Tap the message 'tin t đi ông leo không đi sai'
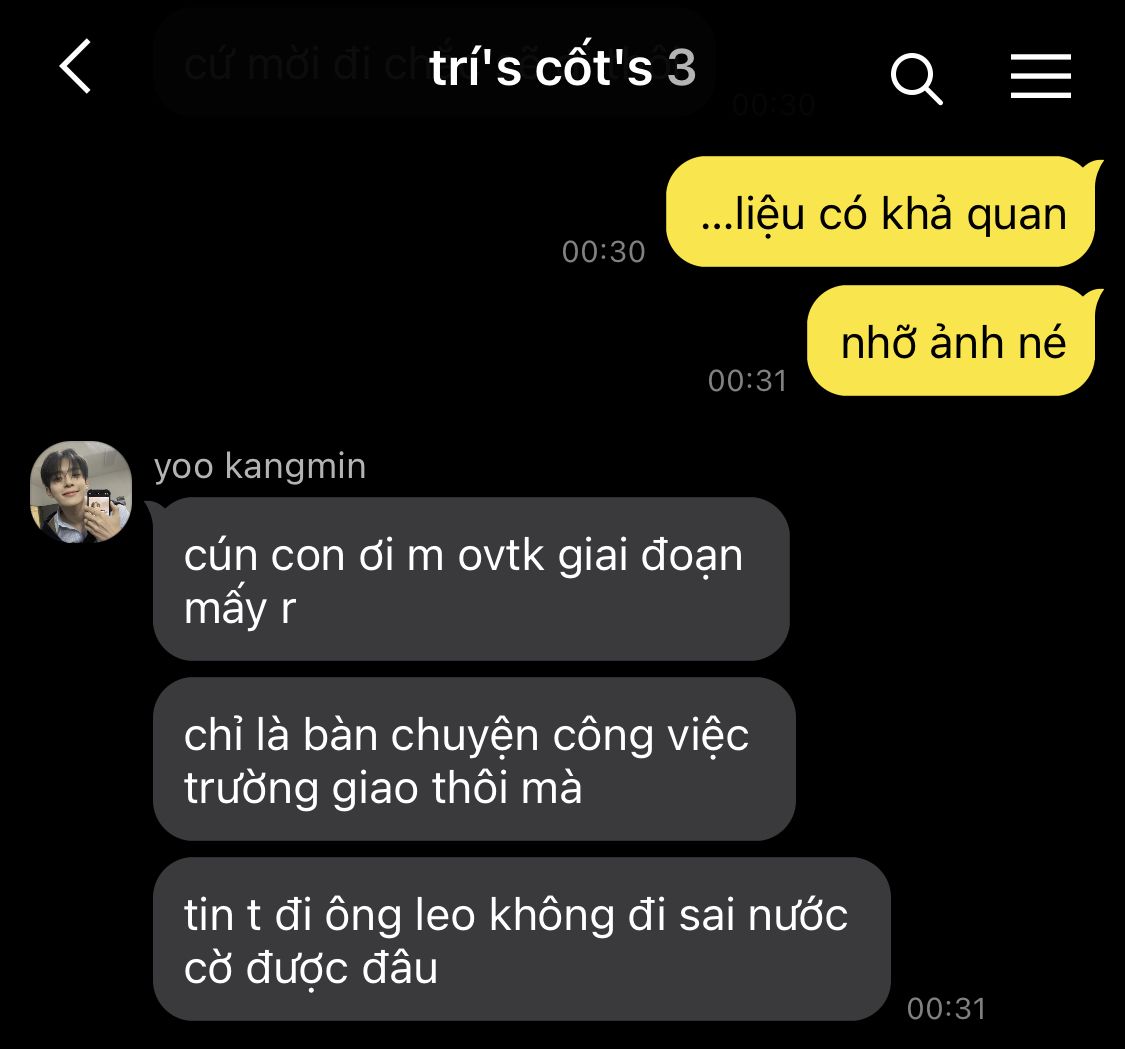Screen dimensions: 1125x1049 (522, 939)
